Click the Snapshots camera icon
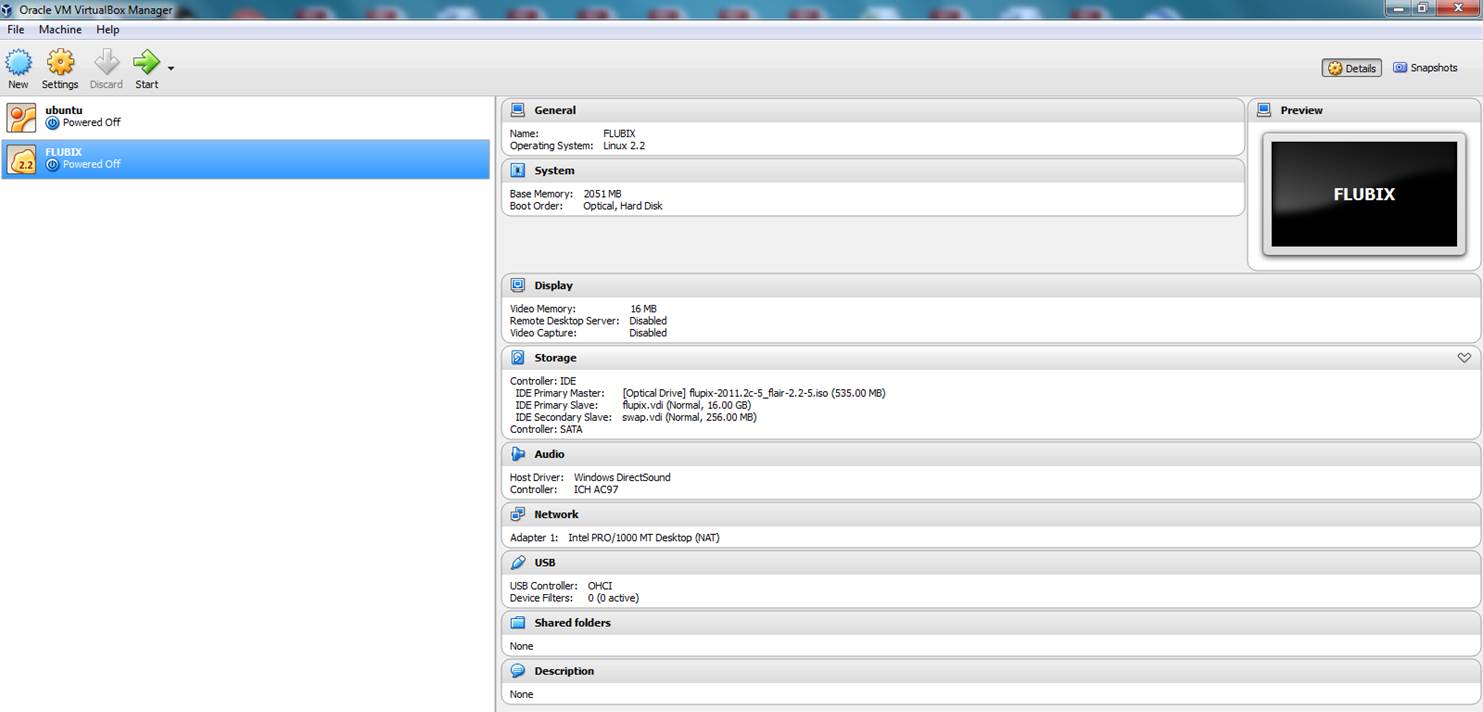This screenshot has width=1483, height=712. pyautogui.click(x=1400, y=68)
